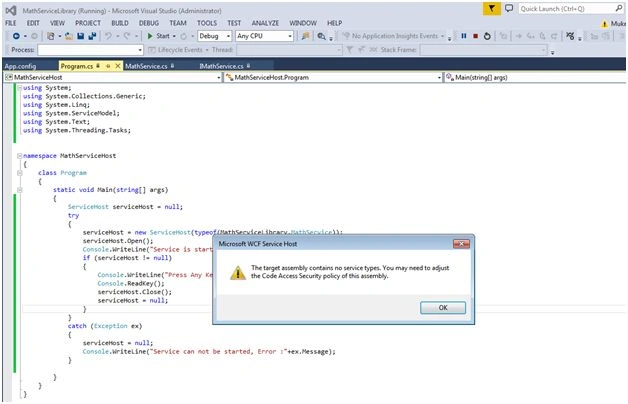The width and height of the screenshot is (628, 404).
Task: Click the Browser Link / refresh icon beside Start
Action: [x=183, y=36]
